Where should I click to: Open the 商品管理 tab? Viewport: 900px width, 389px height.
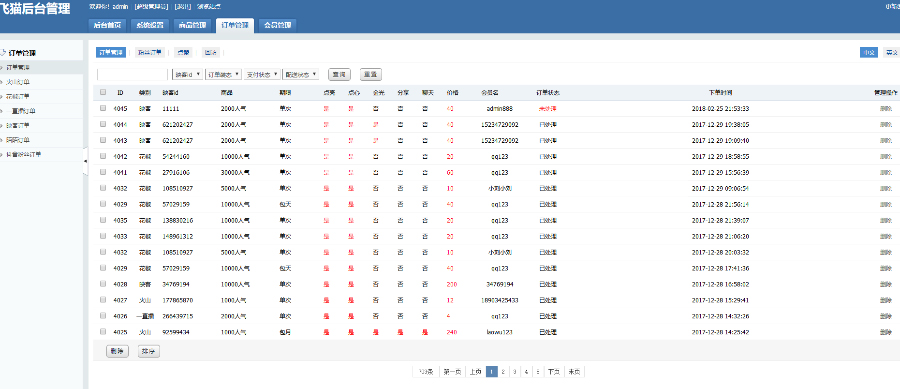coord(192,25)
